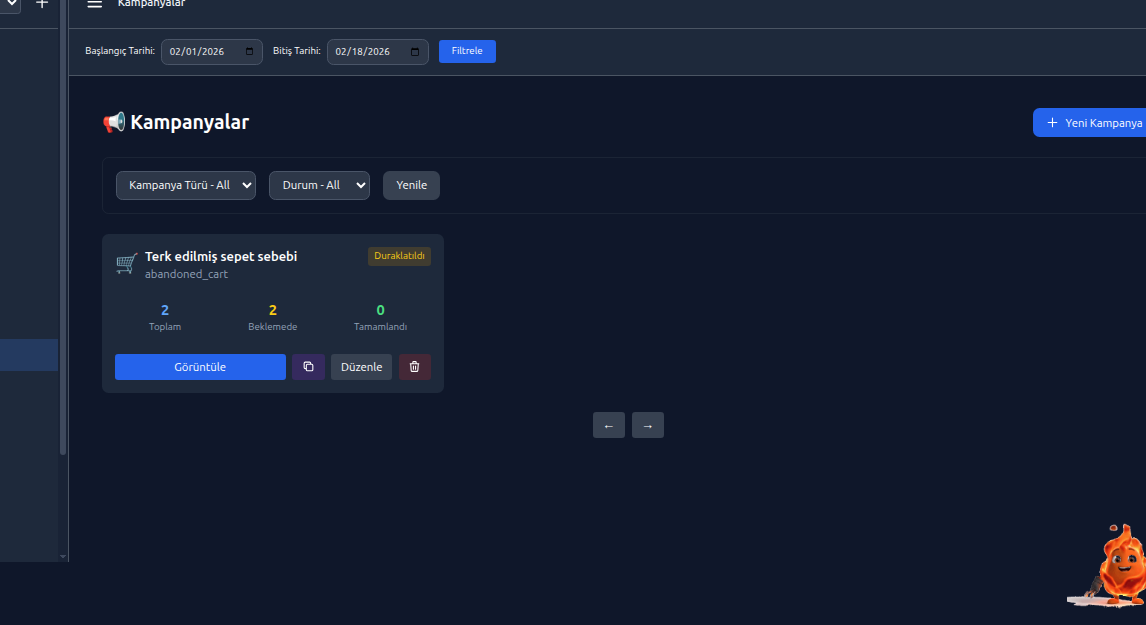Open the Terk edilmiş sepet sebebi campaign title

pyautogui.click(x=221, y=256)
